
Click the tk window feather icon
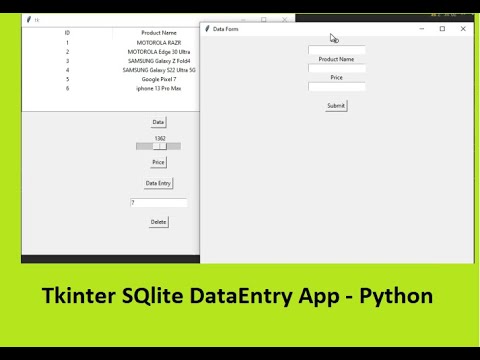coord(29,19)
